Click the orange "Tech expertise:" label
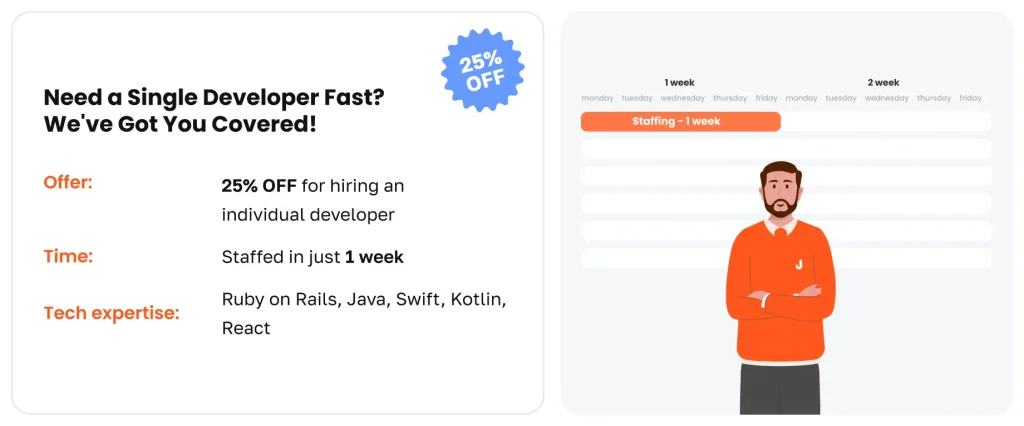The height and width of the screenshot is (426, 1024). [111, 313]
